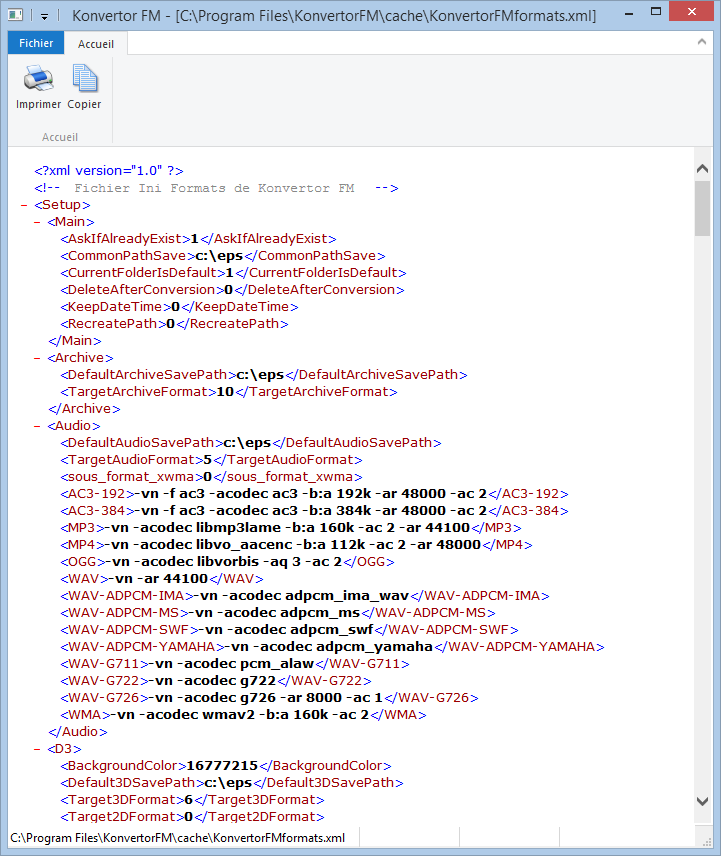721x856 pixels.
Task: Click the WAV-ADPCM-YAMAHA line
Action: tap(332, 647)
